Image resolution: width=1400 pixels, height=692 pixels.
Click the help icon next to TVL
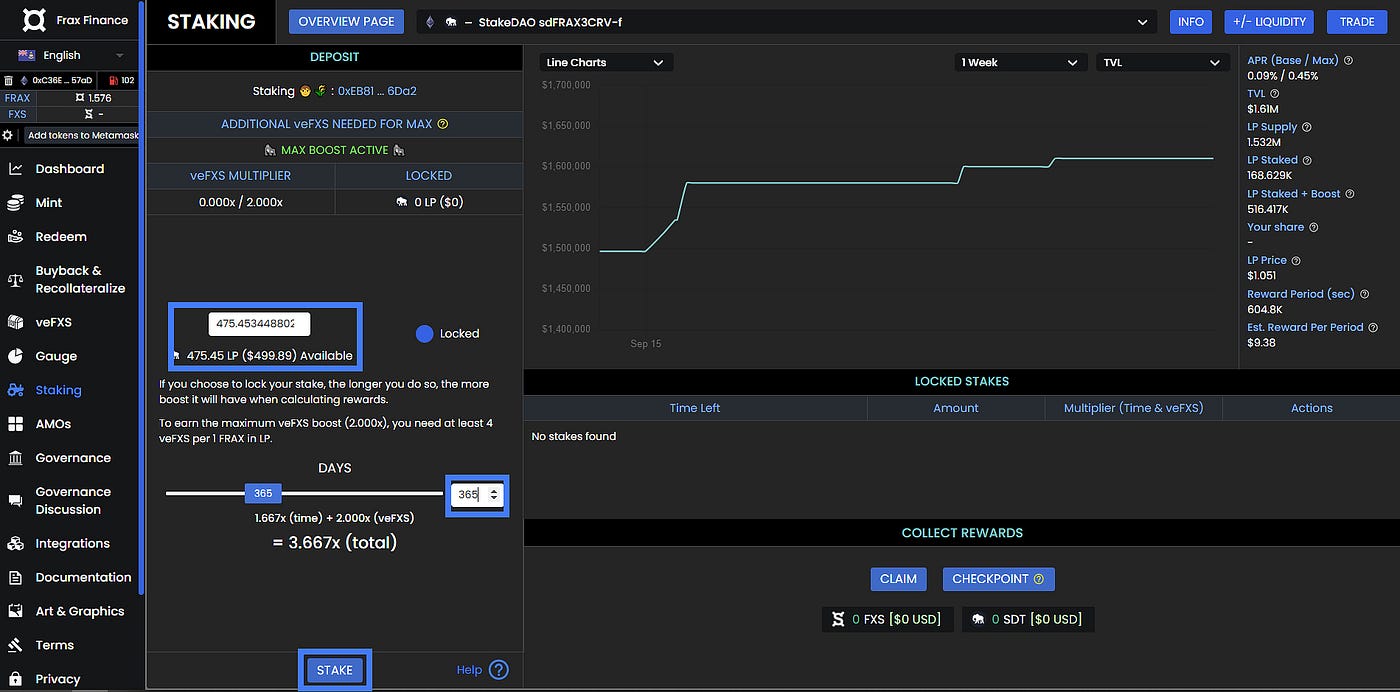click(x=1275, y=94)
